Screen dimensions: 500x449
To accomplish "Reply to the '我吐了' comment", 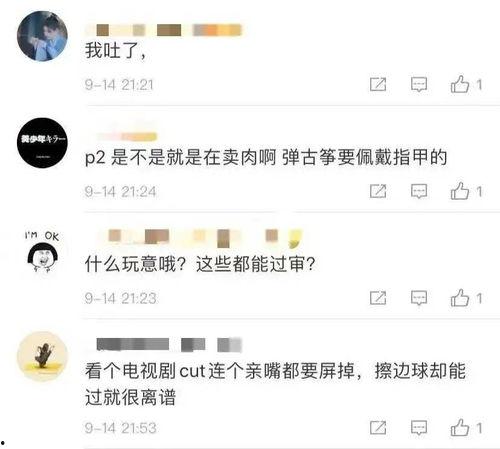I will [x=419, y=84].
